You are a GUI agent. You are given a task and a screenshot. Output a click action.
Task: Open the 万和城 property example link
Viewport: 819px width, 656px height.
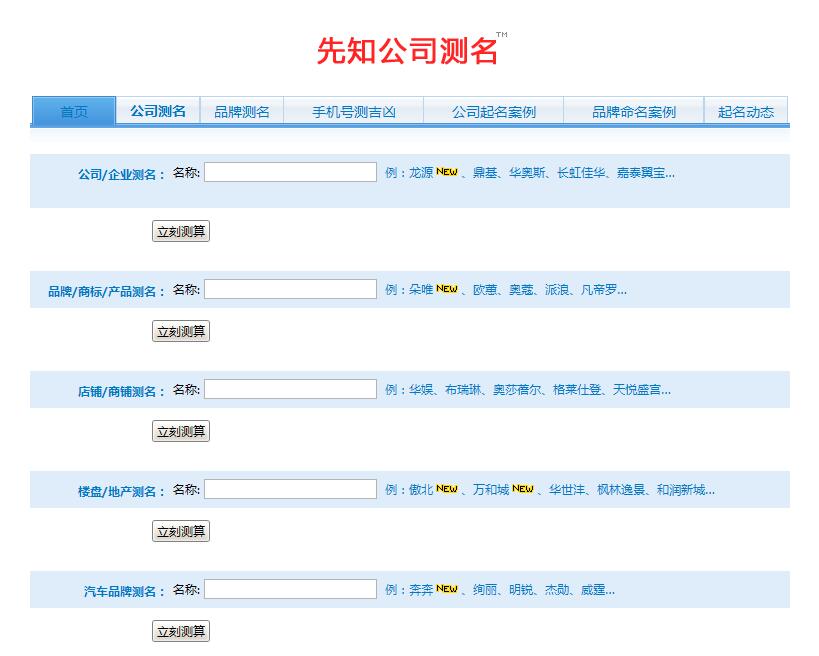pos(490,490)
